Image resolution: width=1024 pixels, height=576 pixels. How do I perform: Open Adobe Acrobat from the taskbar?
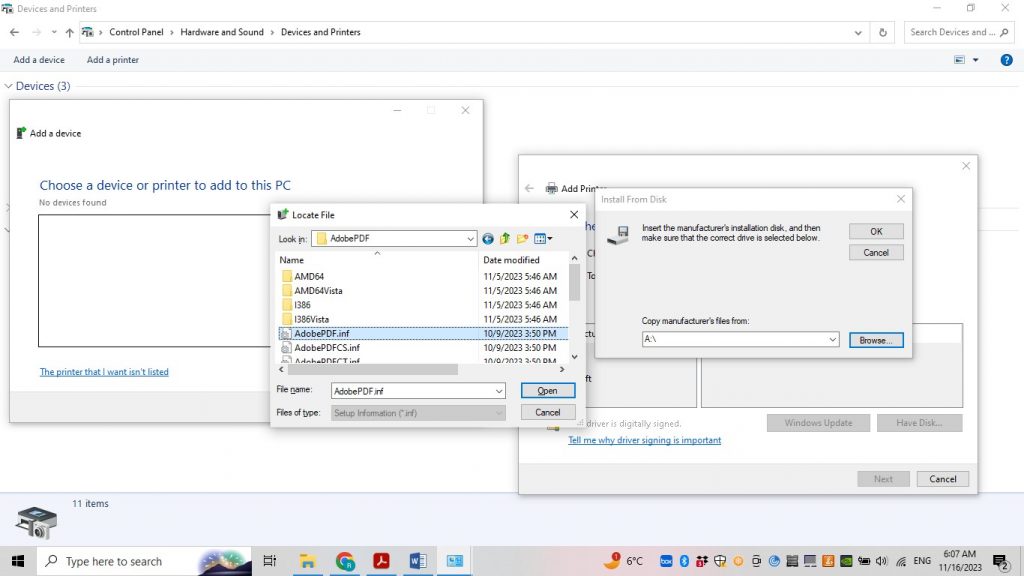pyautogui.click(x=381, y=561)
